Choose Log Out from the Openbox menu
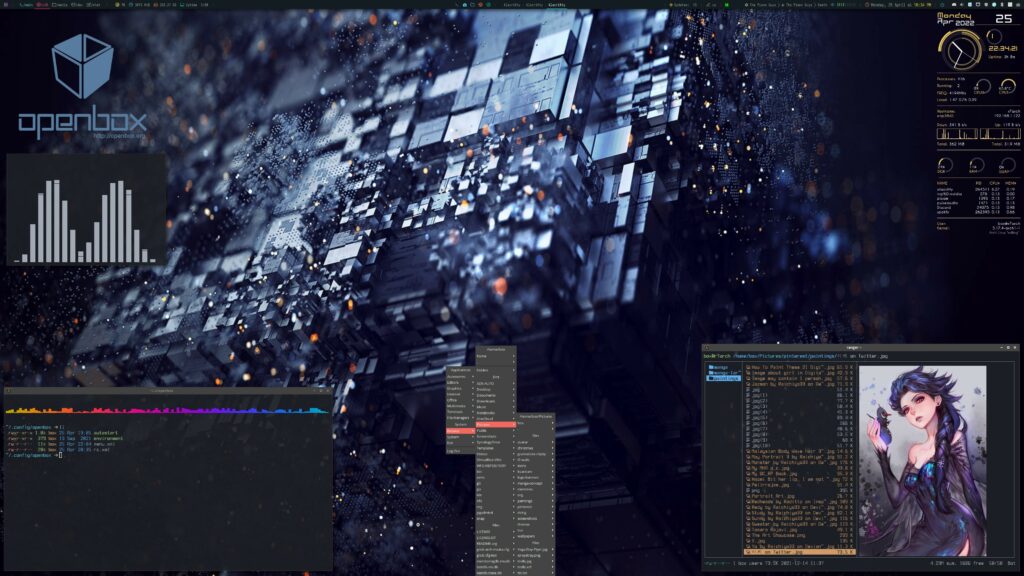Screen dimensions: 1024x576 tap(455, 451)
